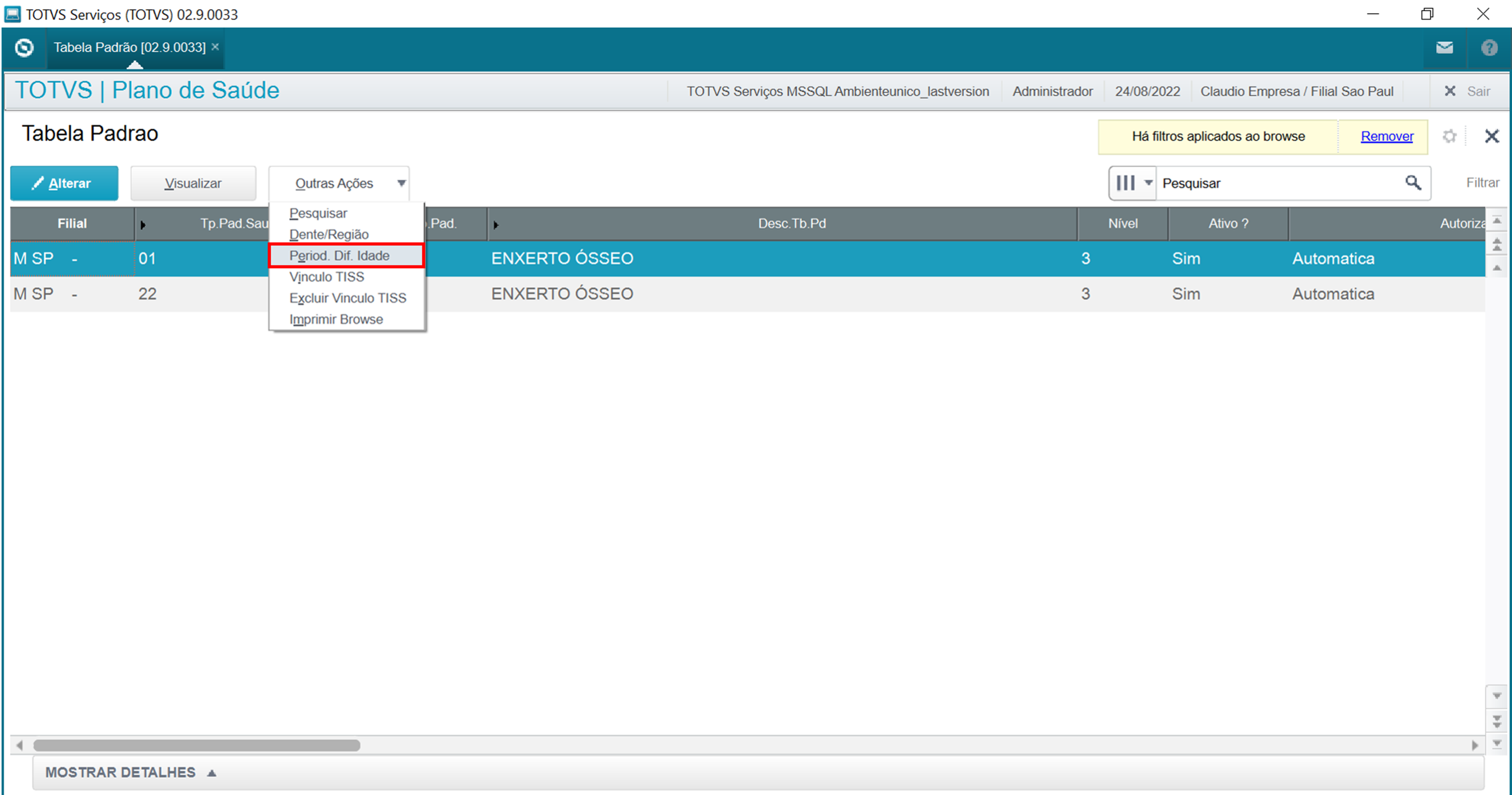The width and height of the screenshot is (1512, 795).
Task: Choose Vinculo TISS from the menu
Action: click(327, 277)
